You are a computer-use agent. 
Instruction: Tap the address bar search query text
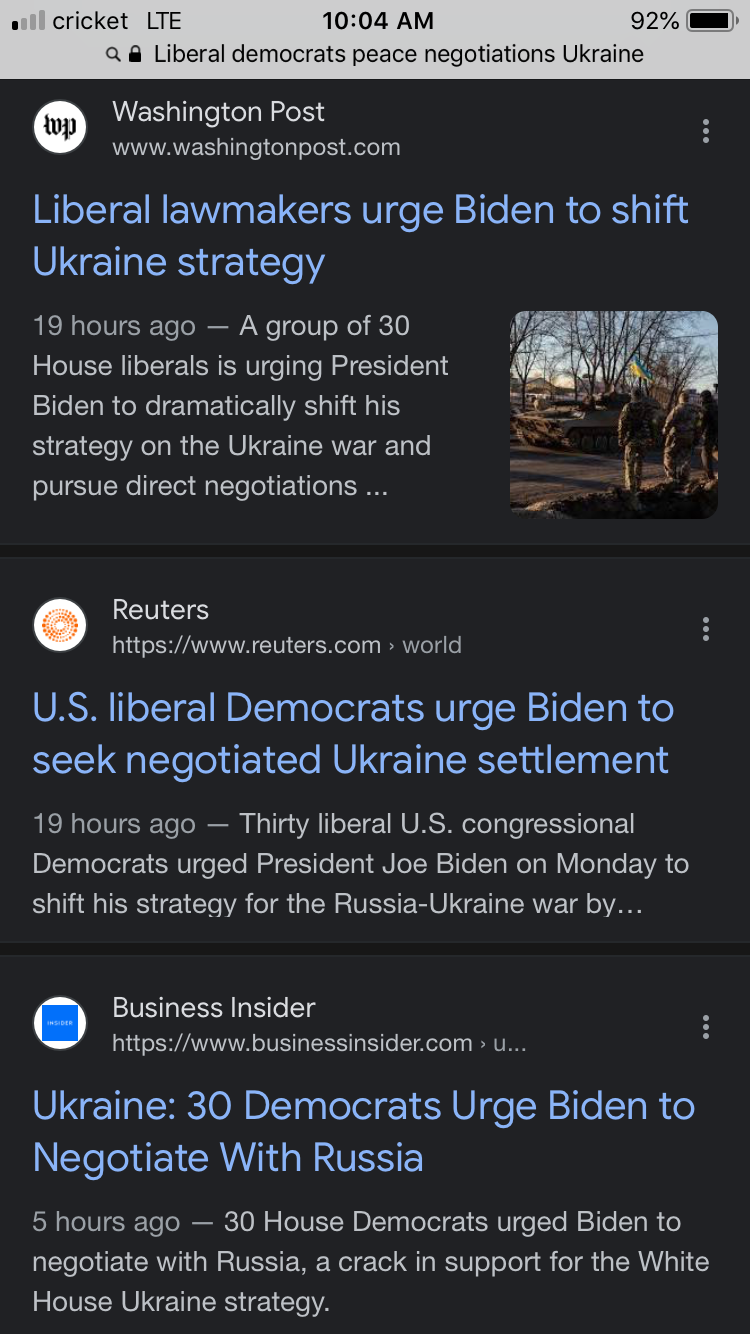[x=398, y=54]
